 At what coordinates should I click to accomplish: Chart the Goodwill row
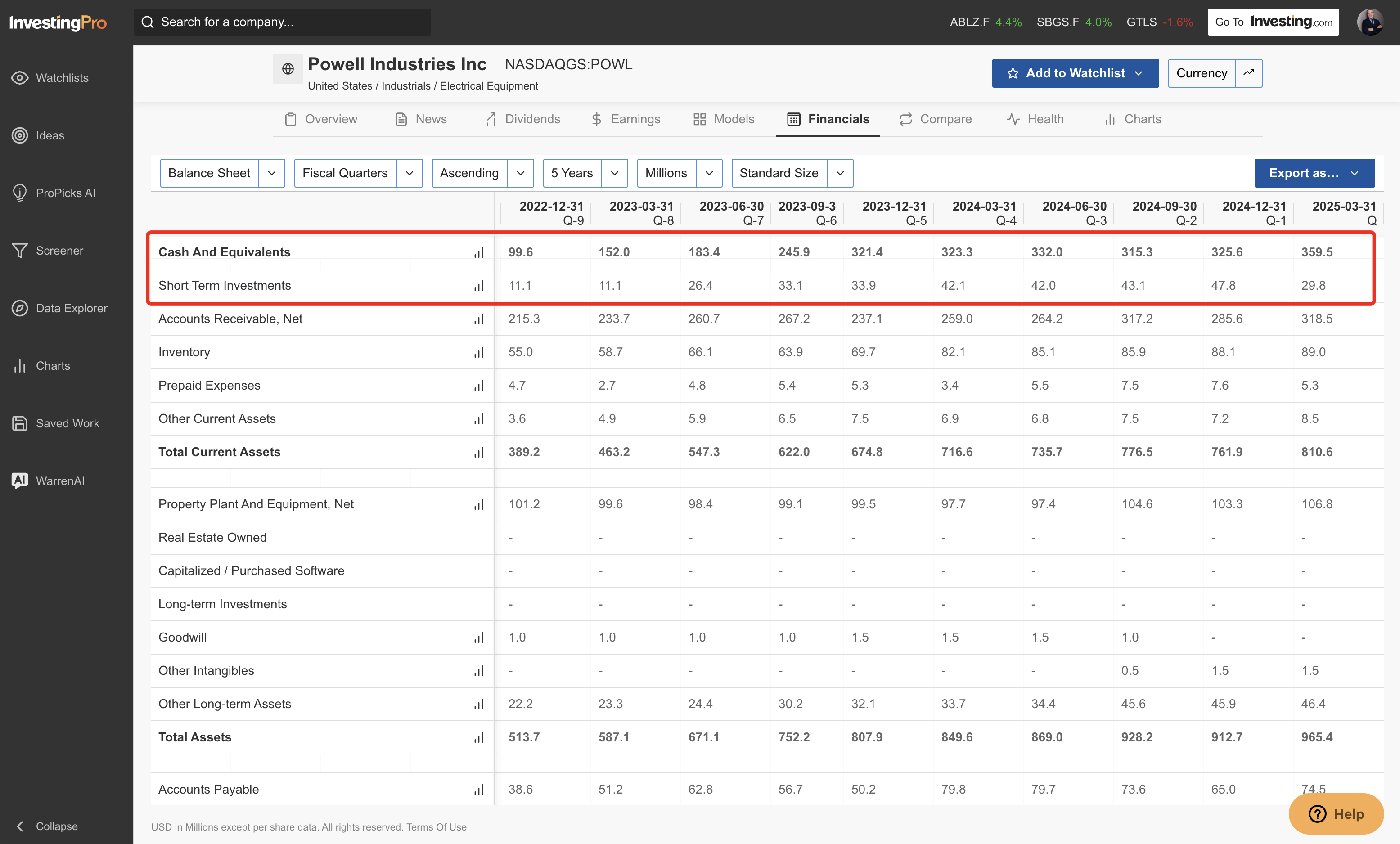click(479, 638)
